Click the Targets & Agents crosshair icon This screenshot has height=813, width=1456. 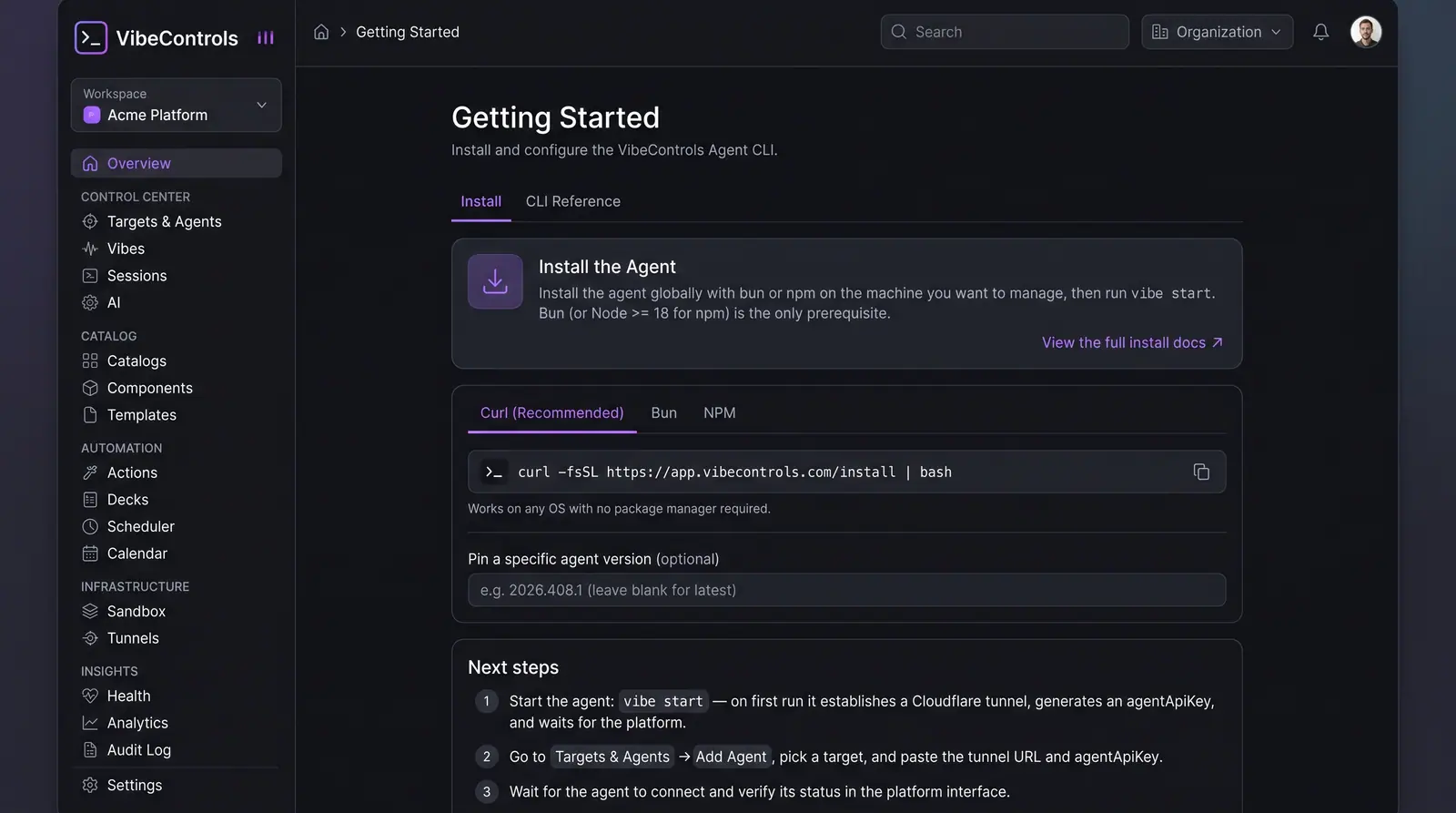[x=90, y=221]
